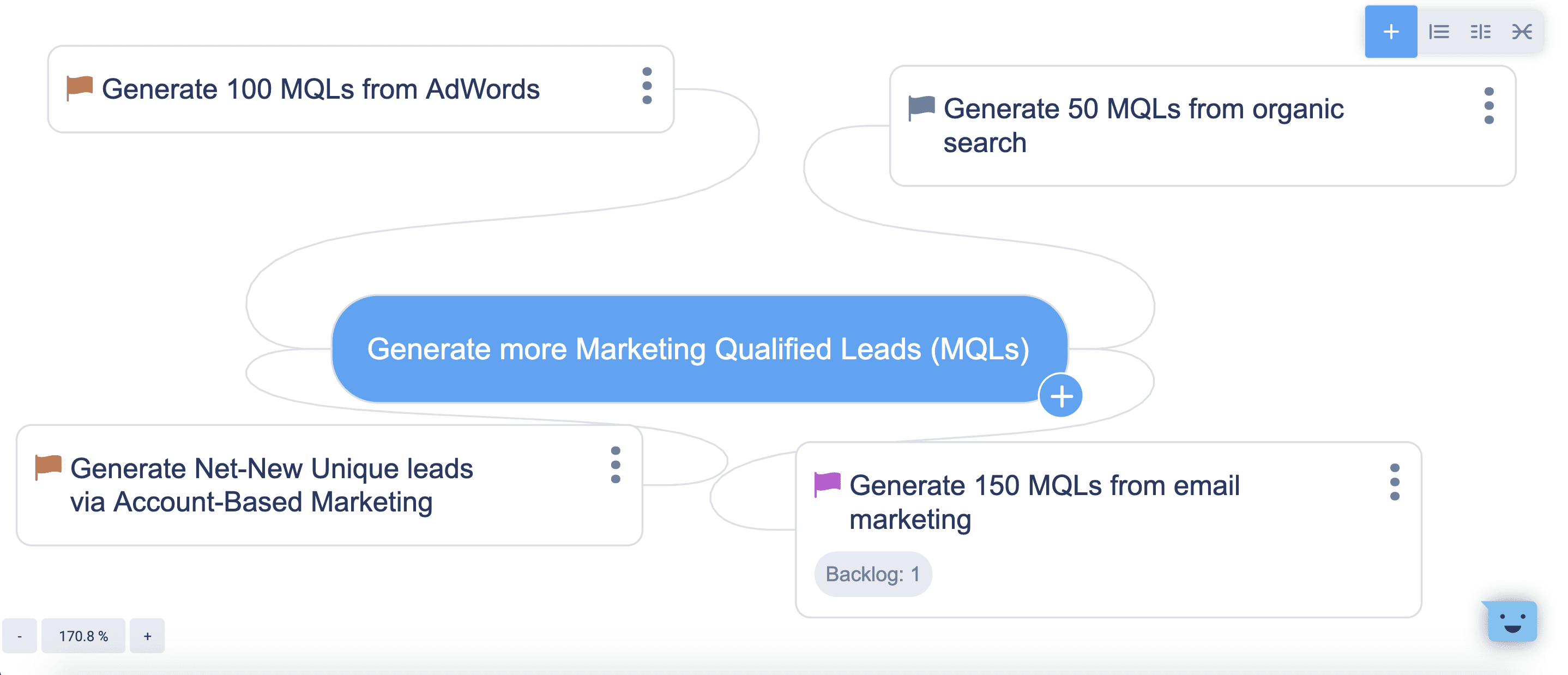Add child goal with circular plus button
This screenshot has height=675, width=1568.
[1061, 396]
